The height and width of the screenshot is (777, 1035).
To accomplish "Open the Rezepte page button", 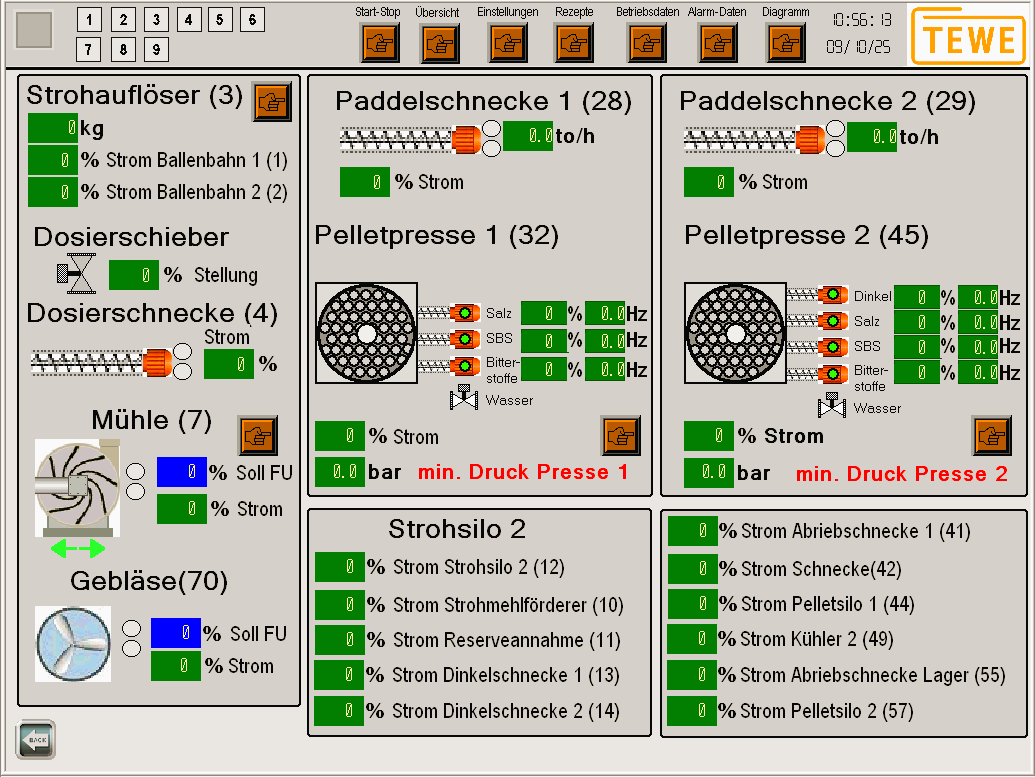I will (x=574, y=43).
